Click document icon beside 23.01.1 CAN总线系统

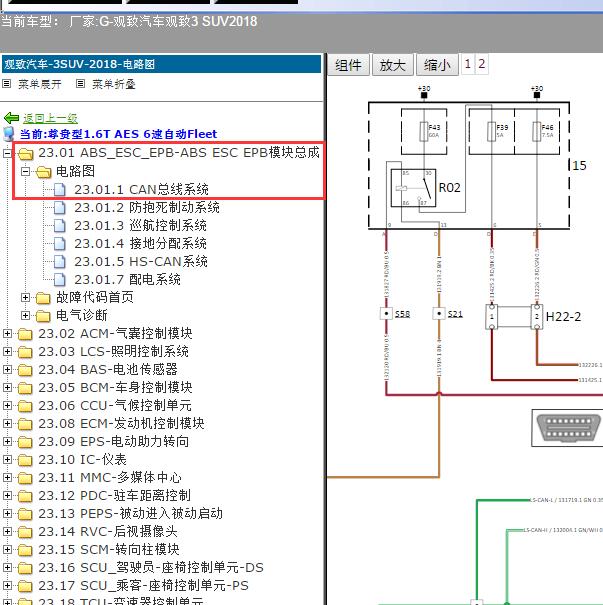tap(60, 189)
